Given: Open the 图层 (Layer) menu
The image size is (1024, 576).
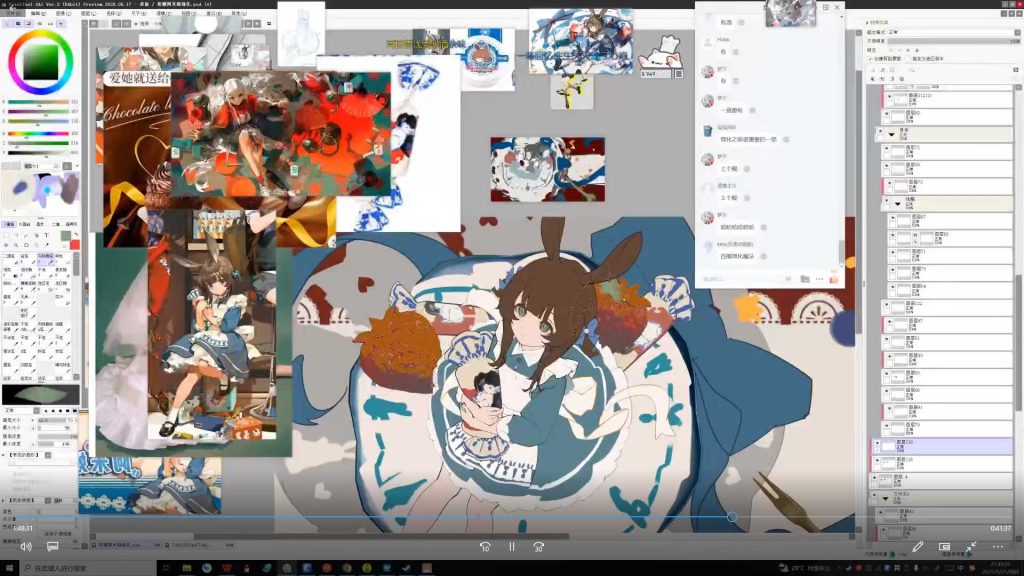Looking at the screenshot, I should tap(88, 13).
